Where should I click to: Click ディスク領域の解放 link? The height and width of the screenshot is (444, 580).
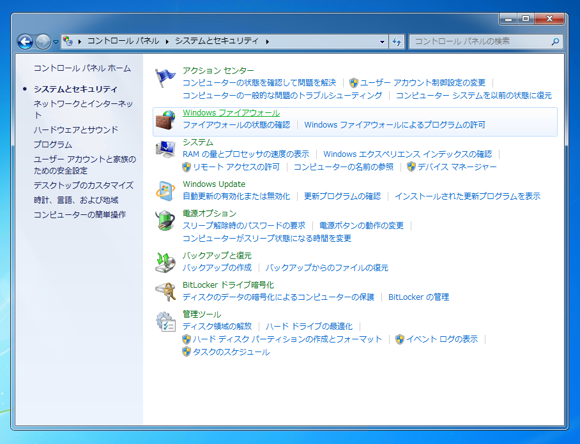(x=217, y=326)
